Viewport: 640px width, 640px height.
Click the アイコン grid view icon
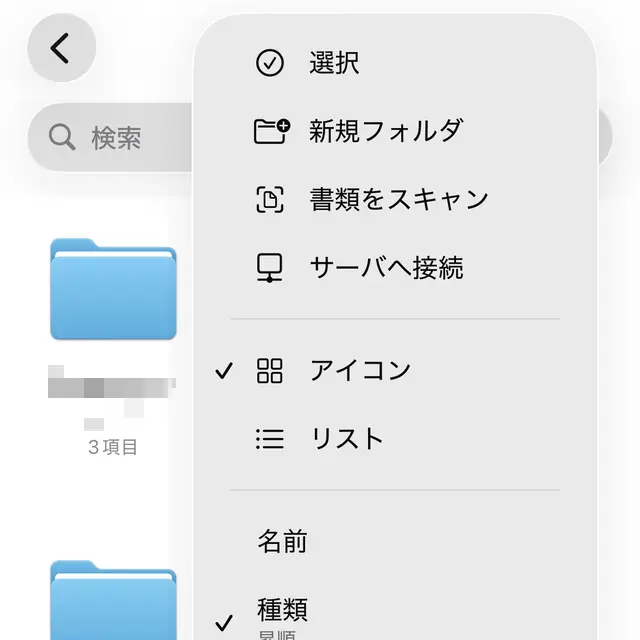click(270, 371)
